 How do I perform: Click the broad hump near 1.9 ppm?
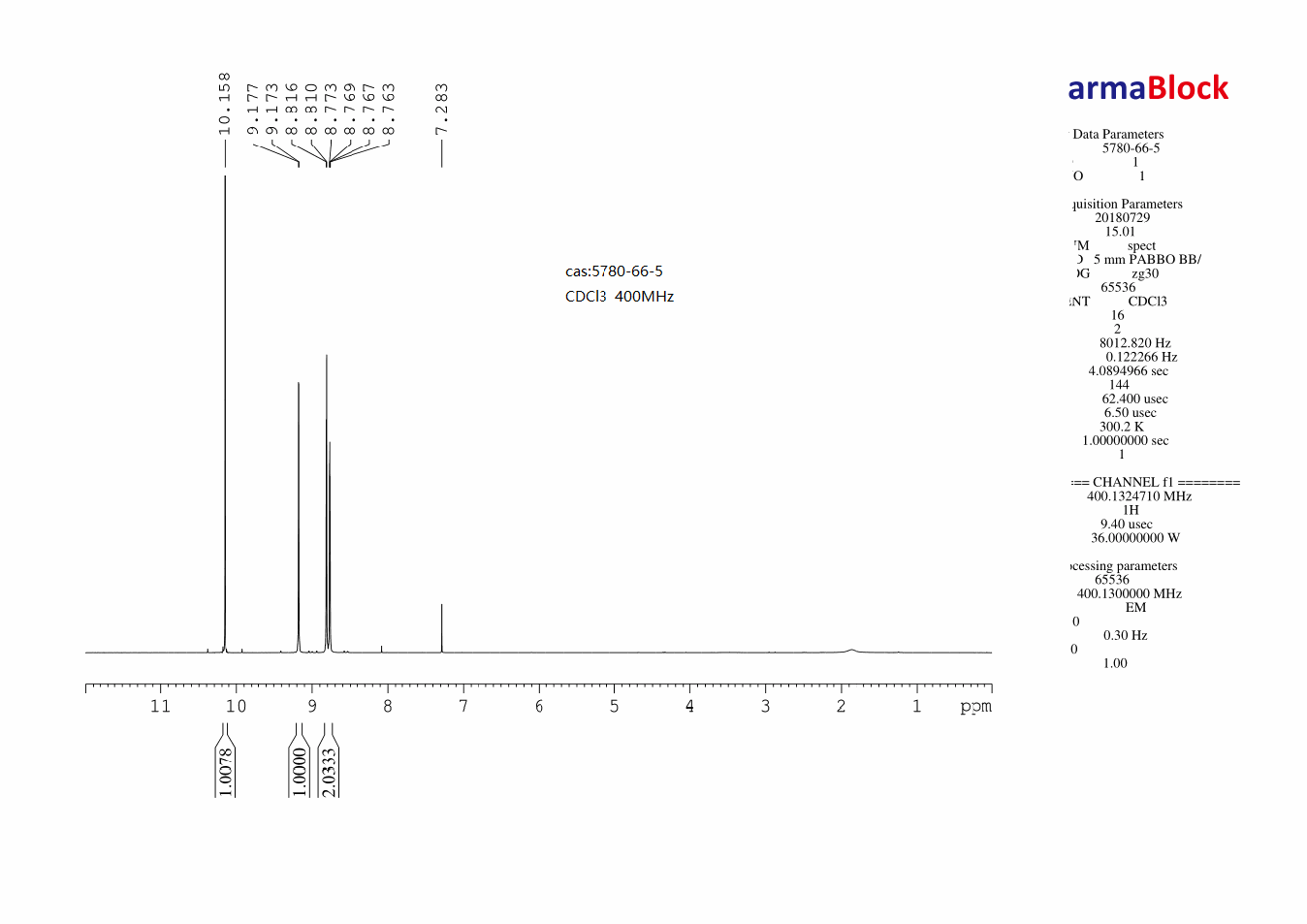pyautogui.click(x=851, y=650)
